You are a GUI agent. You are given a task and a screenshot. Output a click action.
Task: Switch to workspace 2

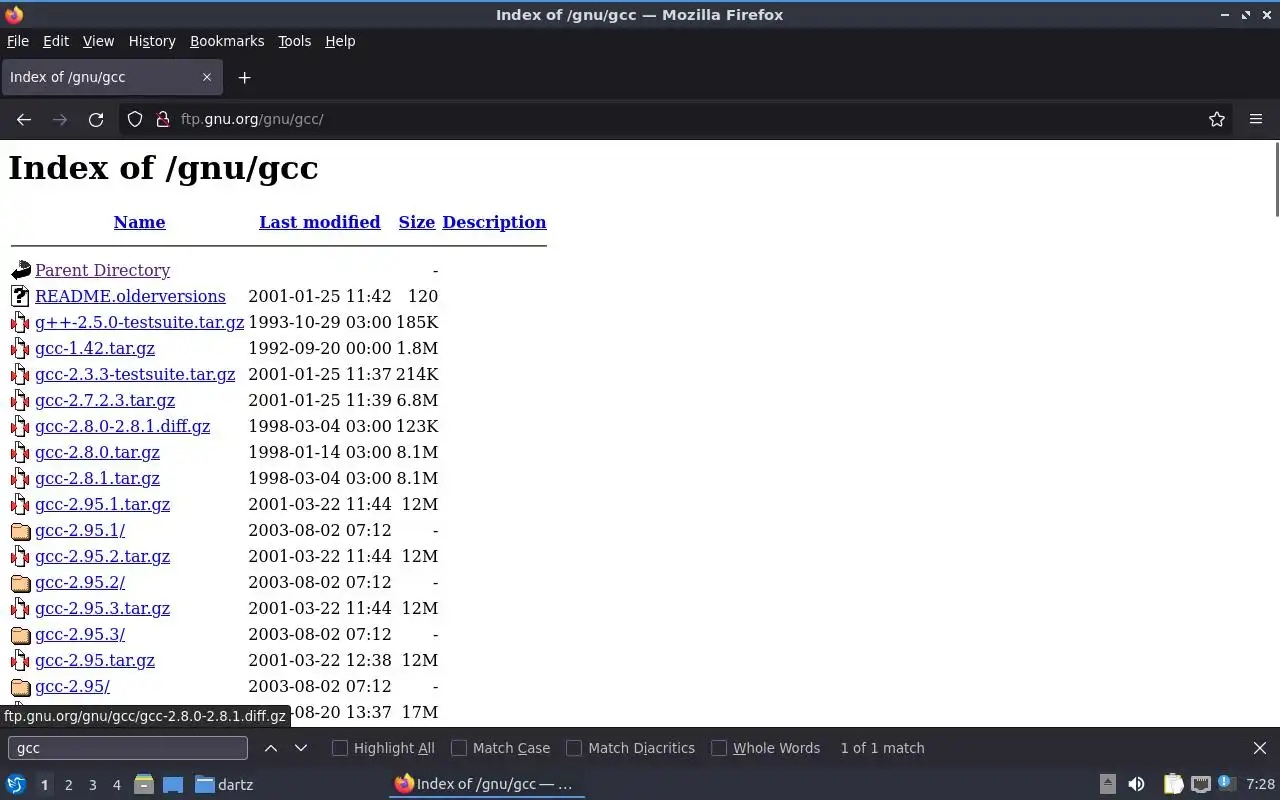coord(68,785)
